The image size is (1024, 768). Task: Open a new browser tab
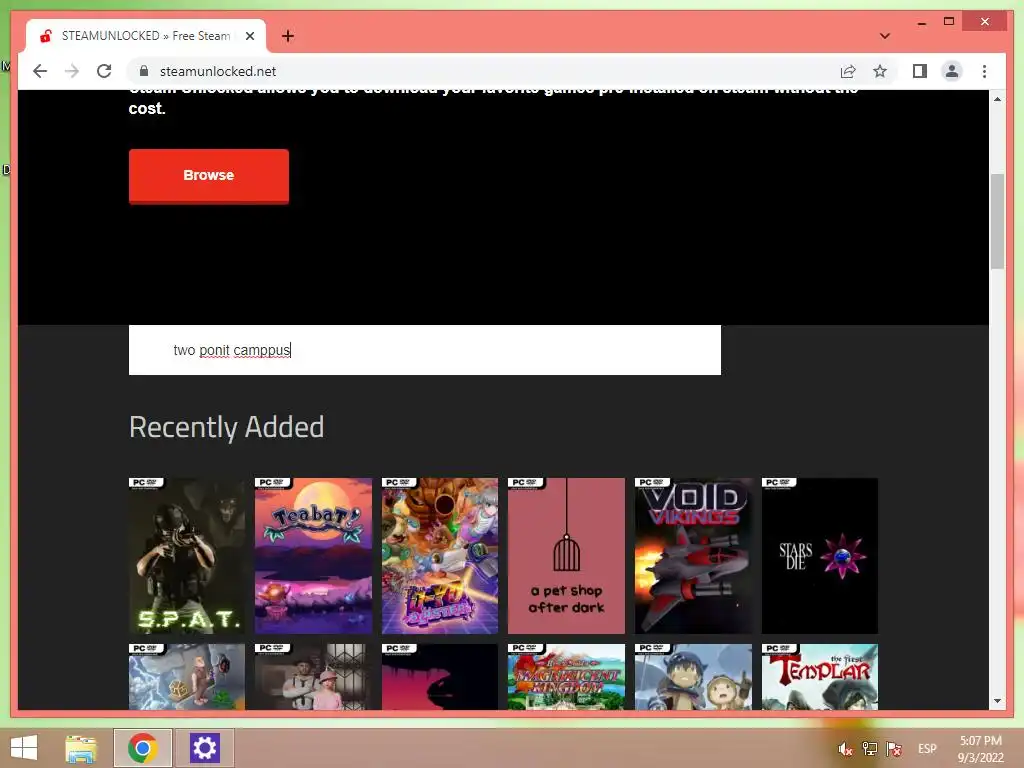coord(287,36)
